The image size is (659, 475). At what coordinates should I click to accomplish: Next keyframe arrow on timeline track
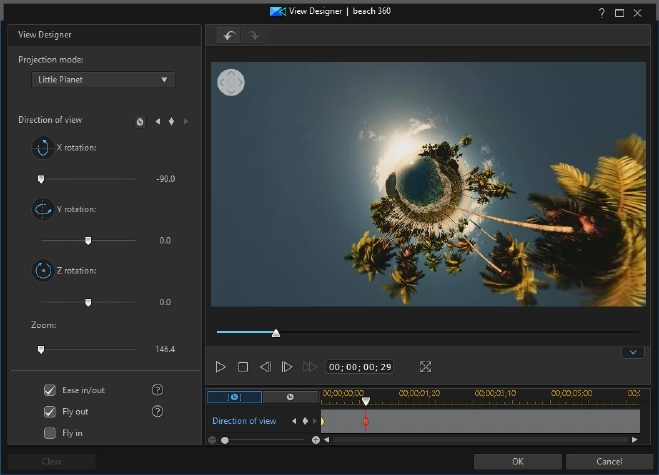(315, 421)
